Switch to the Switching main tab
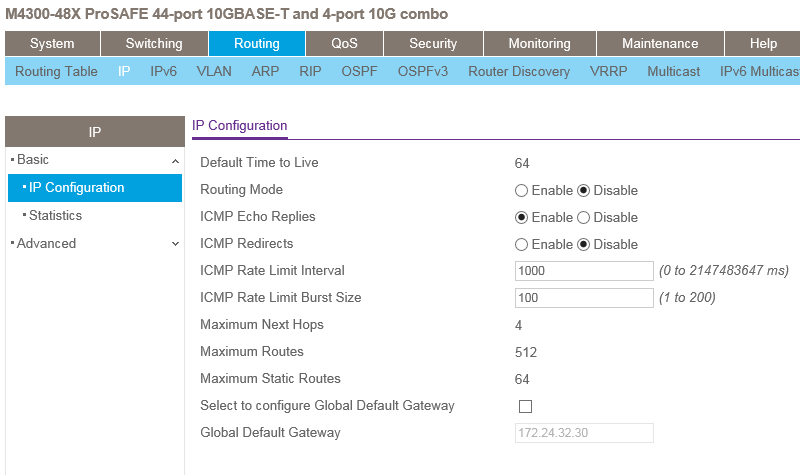Screen dimensions: 800x475 pyautogui.click(x=154, y=44)
